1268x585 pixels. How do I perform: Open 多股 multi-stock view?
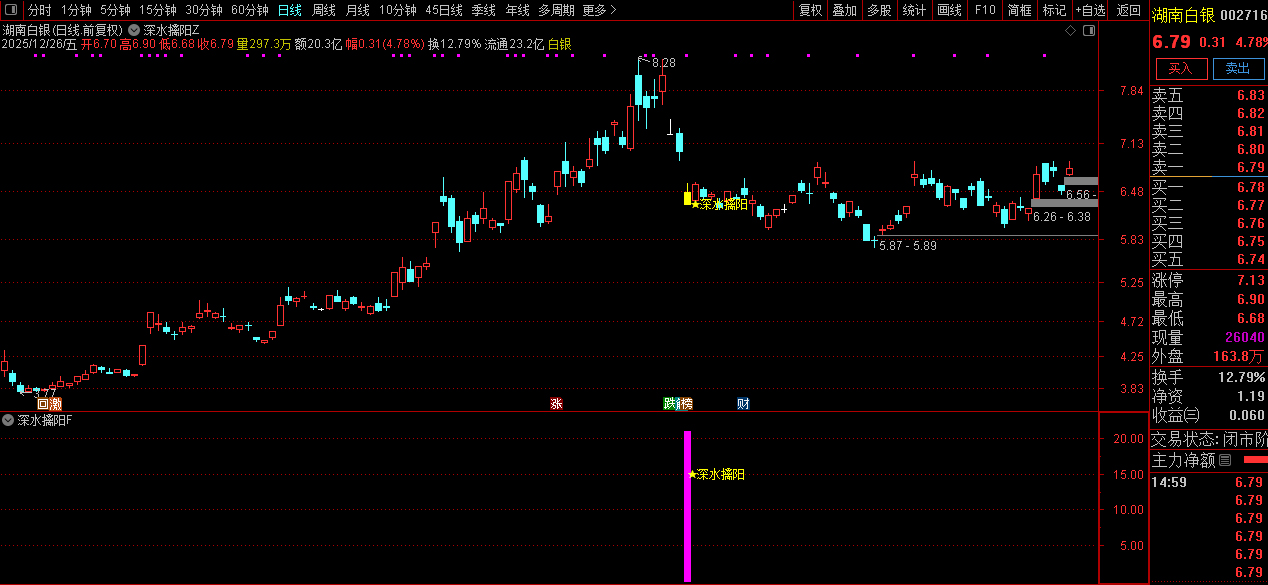click(x=879, y=10)
